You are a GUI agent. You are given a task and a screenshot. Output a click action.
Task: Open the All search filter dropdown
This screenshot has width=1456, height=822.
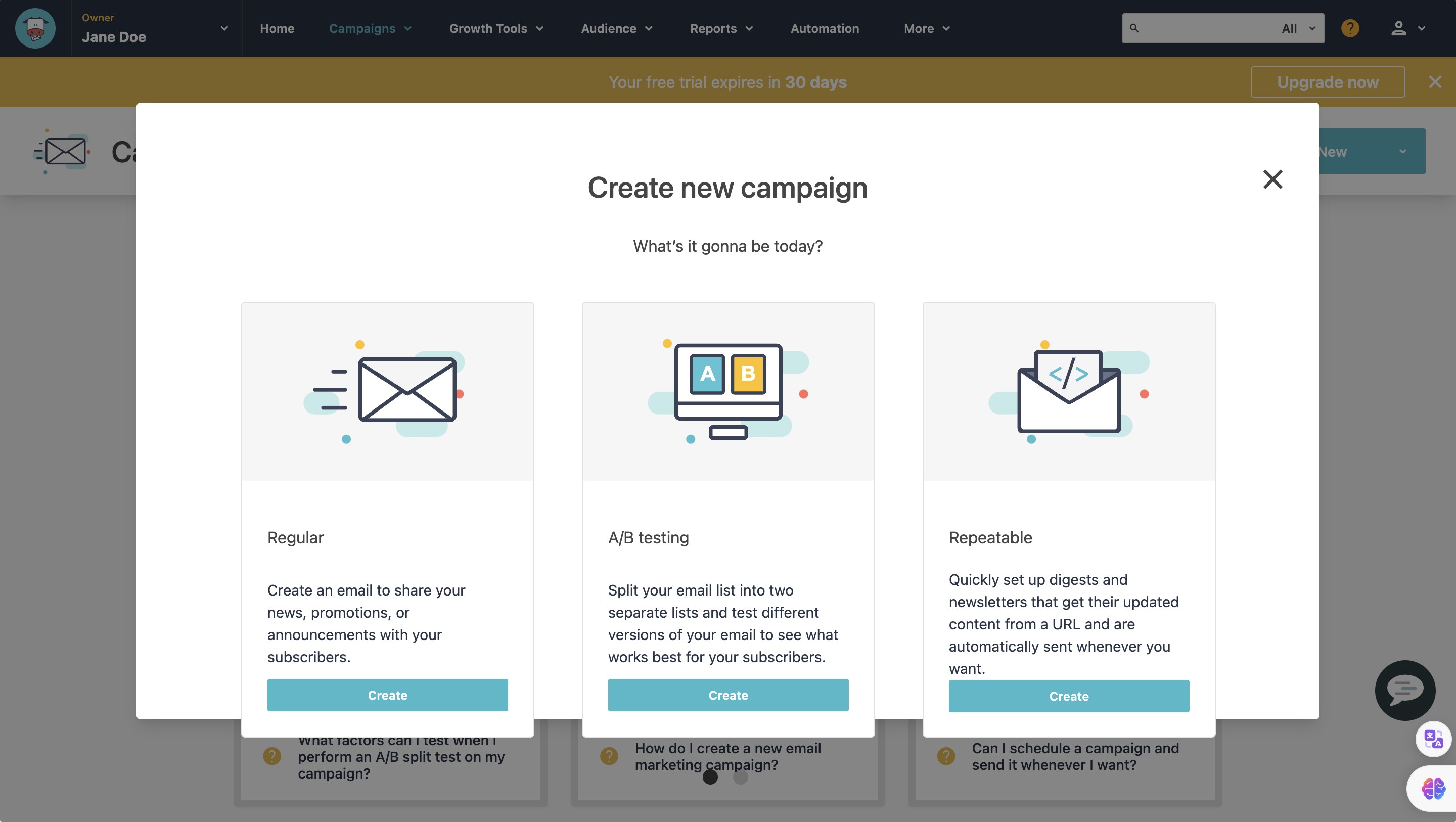click(x=1298, y=28)
